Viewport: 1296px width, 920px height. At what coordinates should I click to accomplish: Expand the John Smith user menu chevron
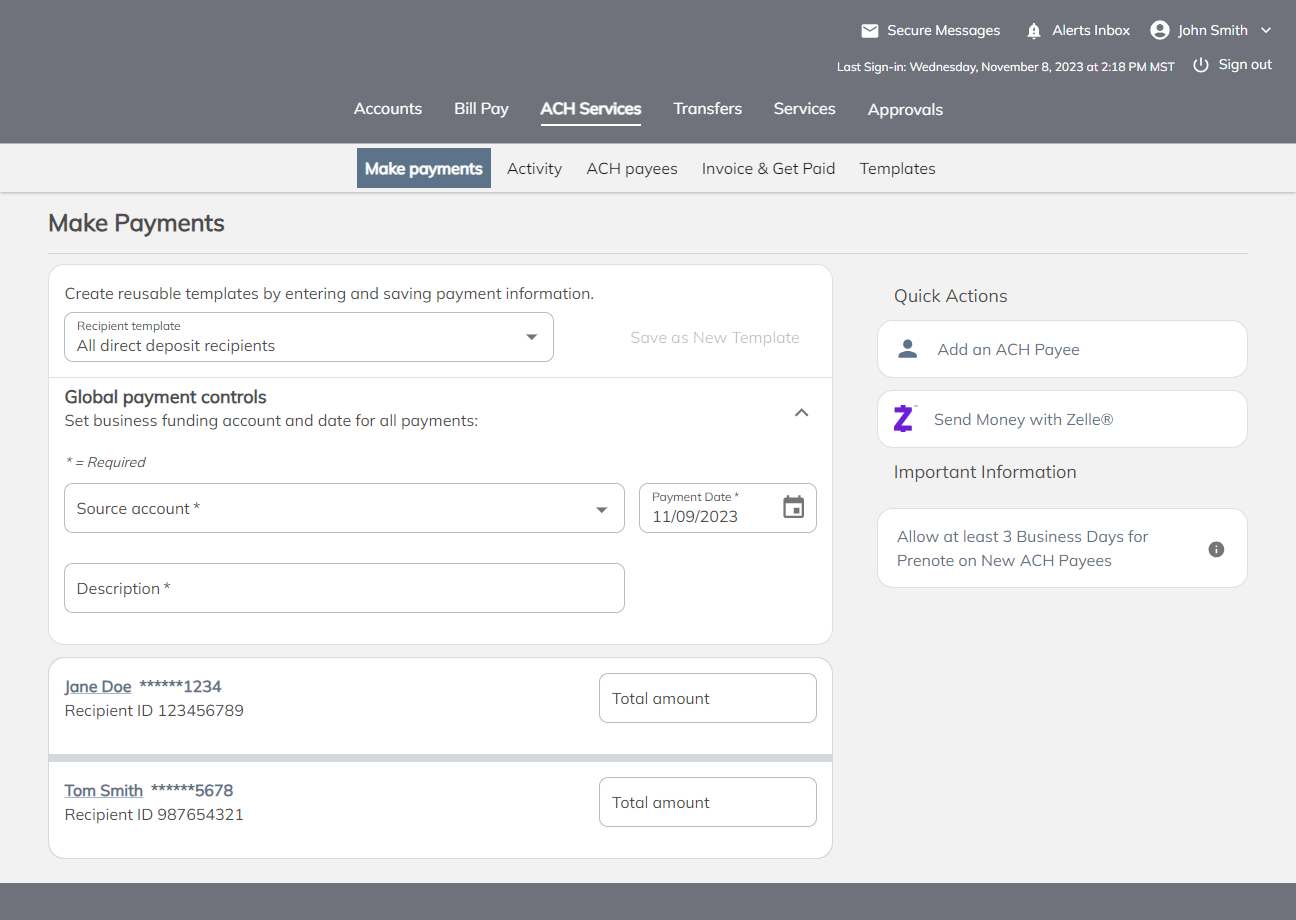[x=1266, y=31]
